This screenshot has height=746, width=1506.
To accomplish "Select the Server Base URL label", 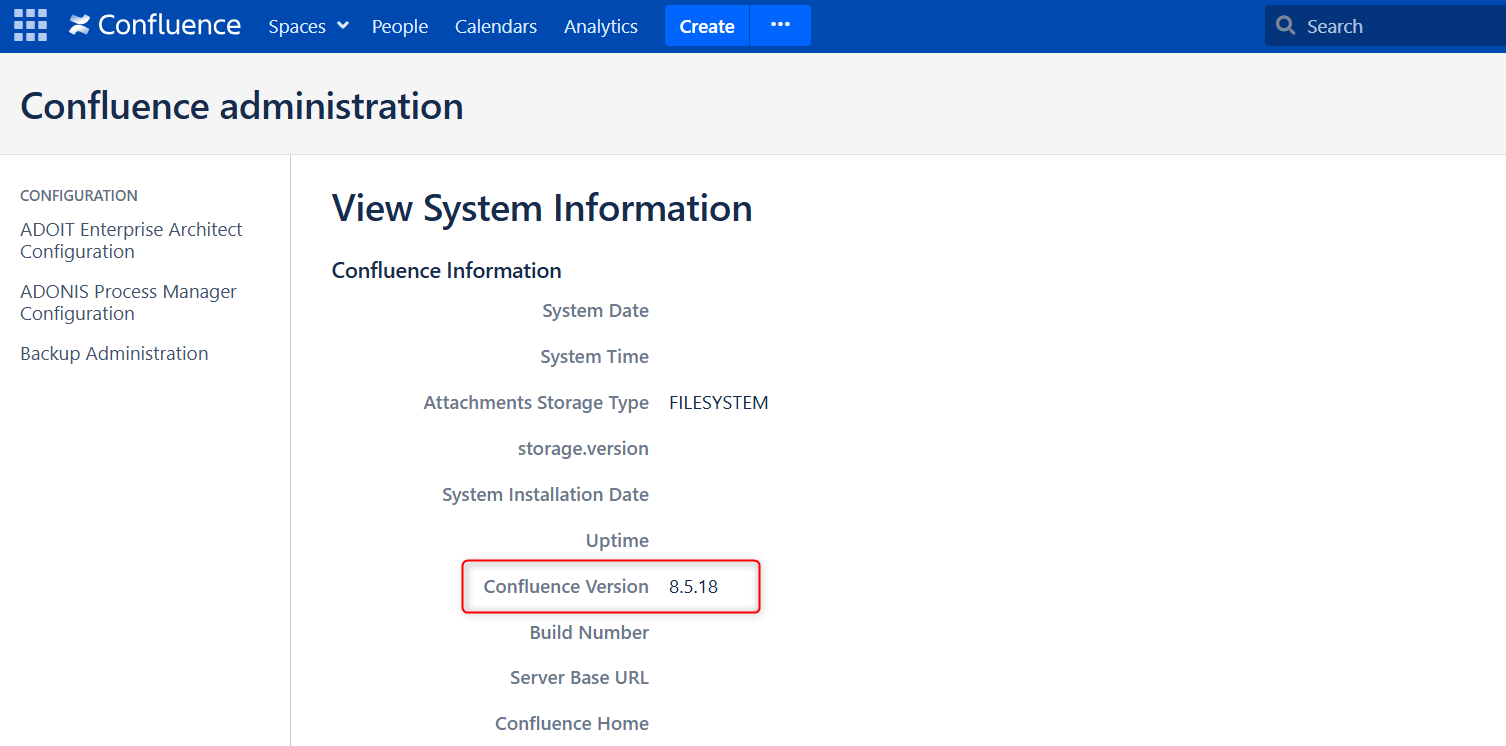I will (x=579, y=678).
